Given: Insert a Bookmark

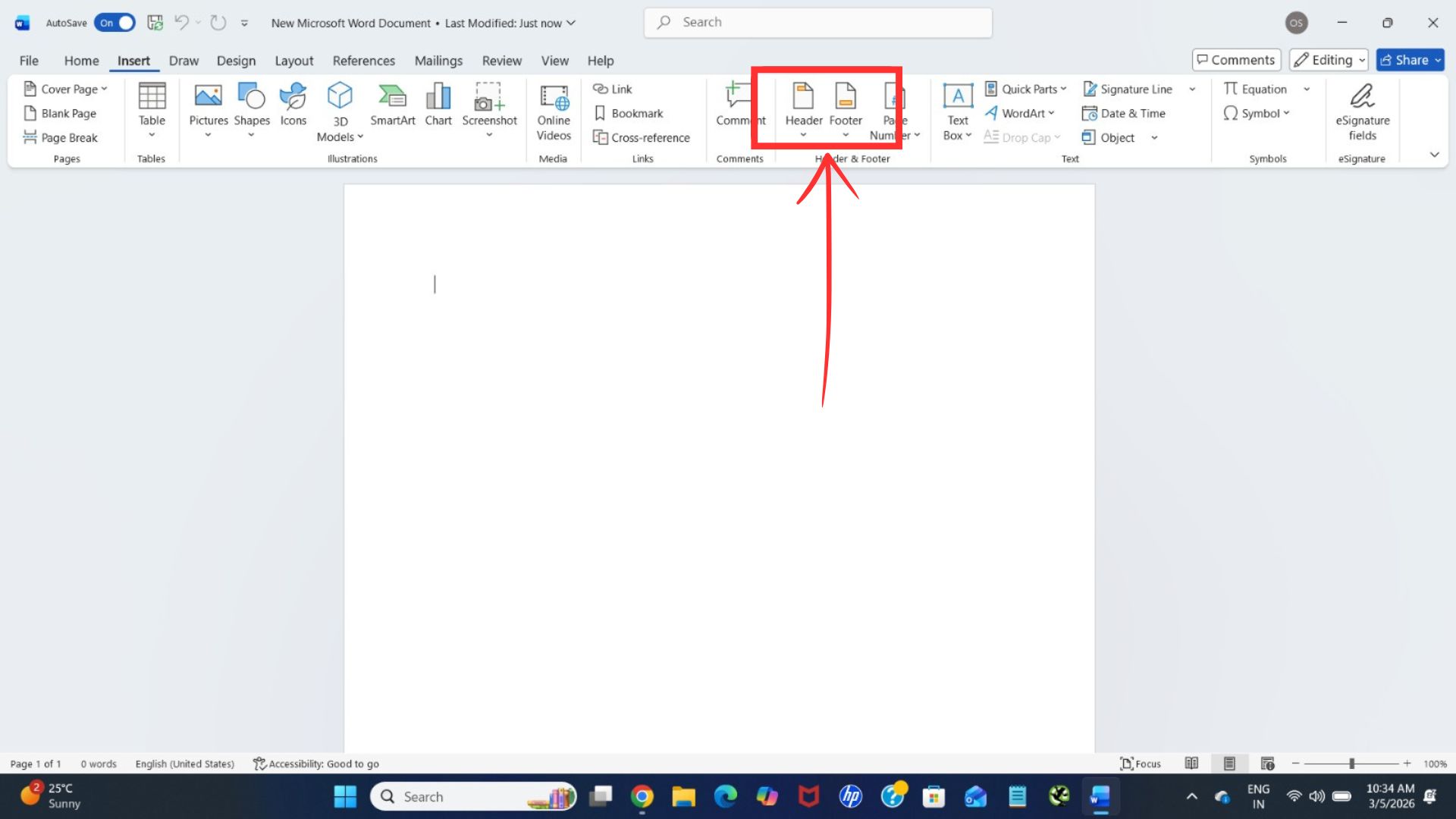Looking at the screenshot, I should point(629,113).
